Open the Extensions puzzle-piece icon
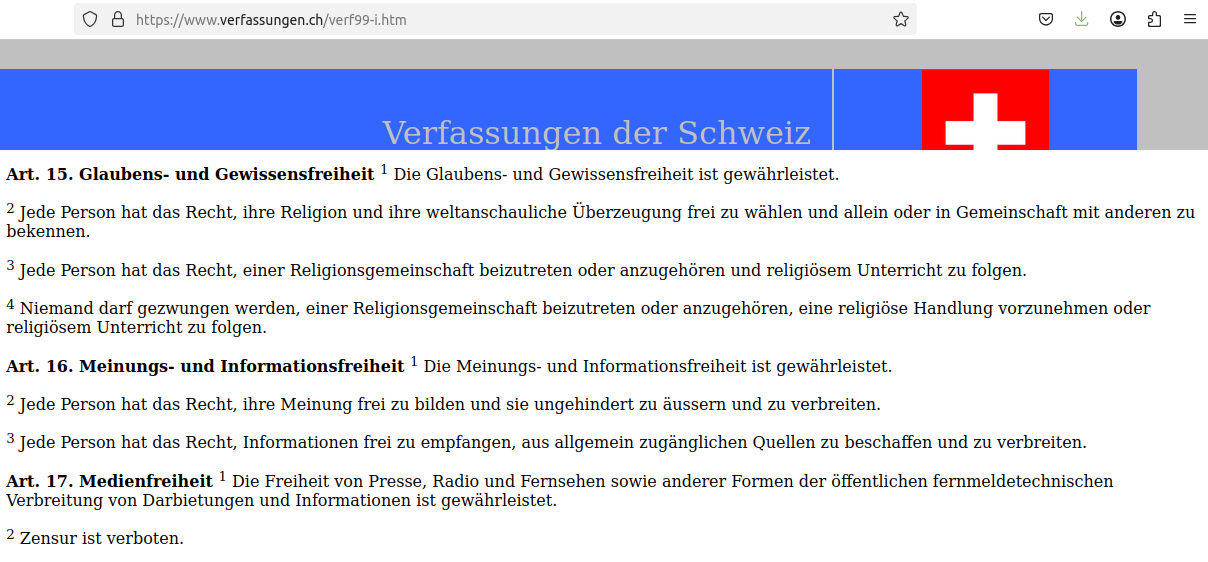 click(1154, 19)
